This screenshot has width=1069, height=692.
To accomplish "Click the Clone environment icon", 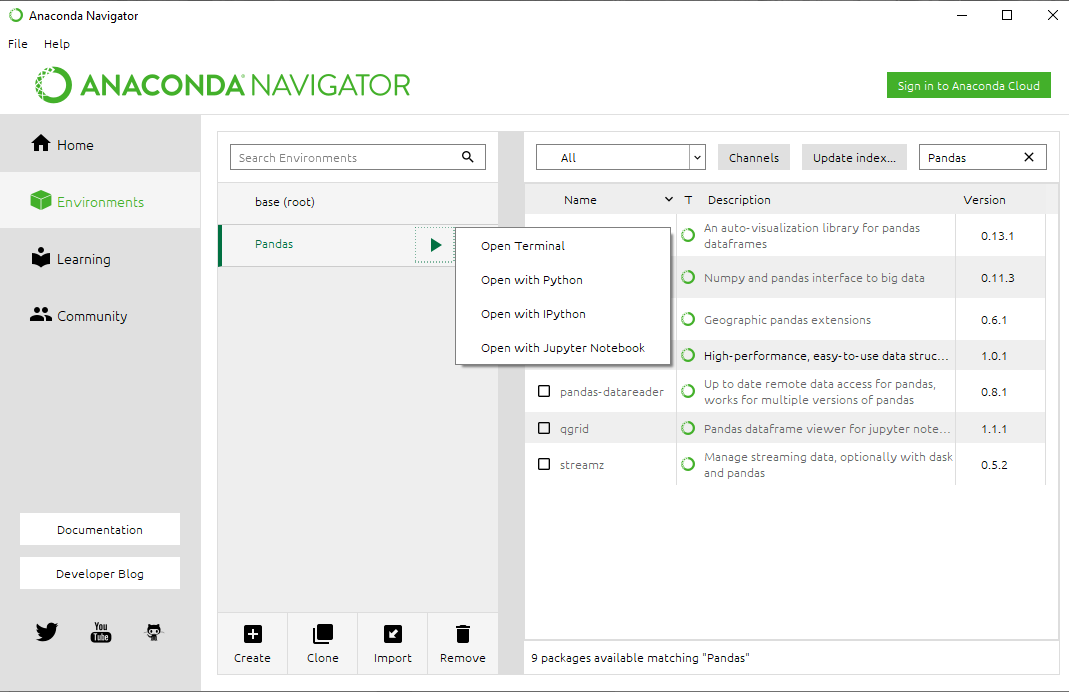I will pyautogui.click(x=322, y=634).
